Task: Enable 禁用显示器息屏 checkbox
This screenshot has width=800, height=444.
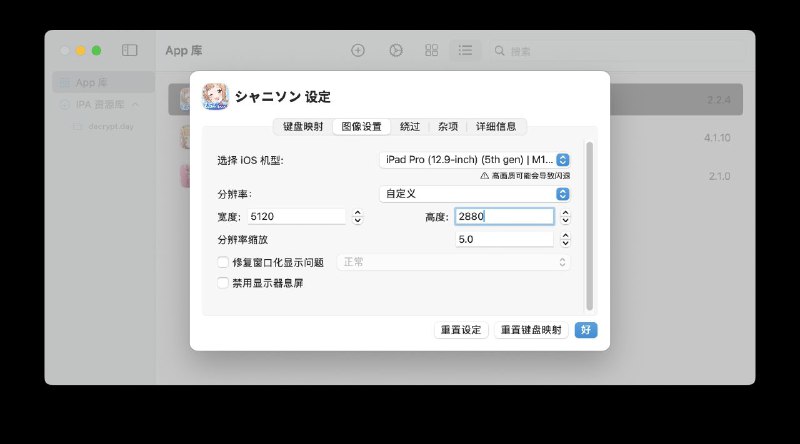Action: coord(223,283)
